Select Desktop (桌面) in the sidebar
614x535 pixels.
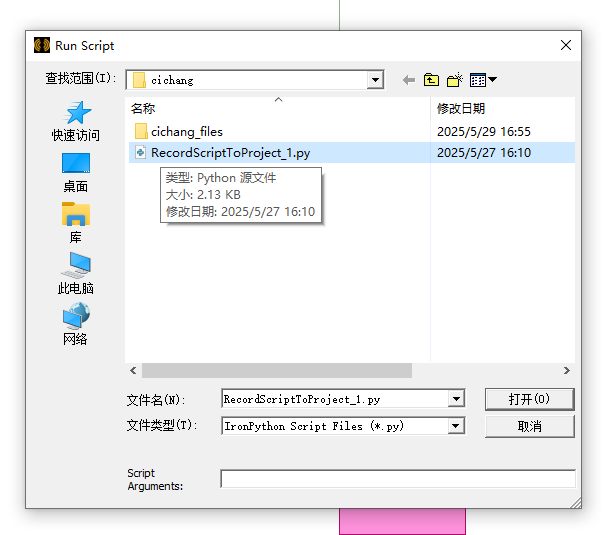pyautogui.click(x=76, y=173)
